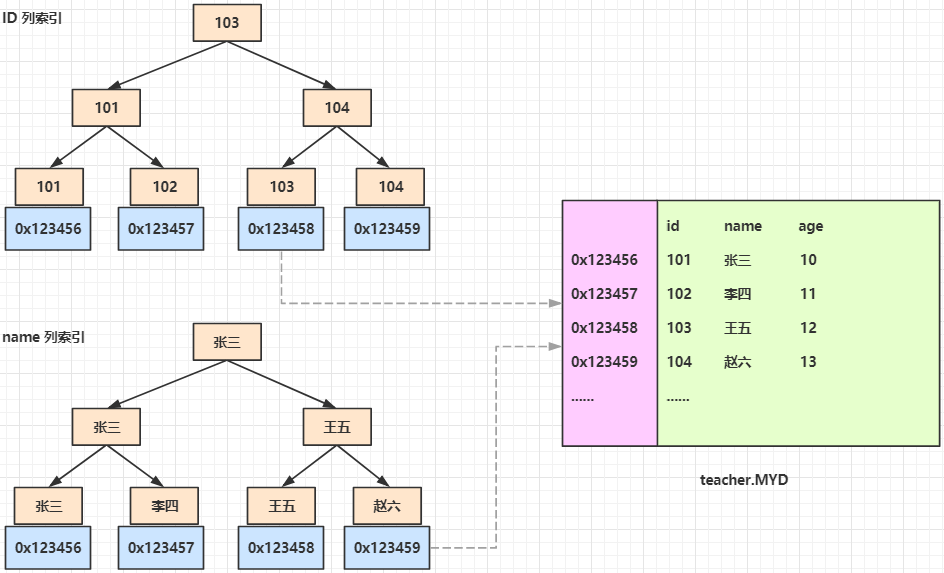This screenshot has width=944, height=573.
Task: Select blue 0x123457 box under leaf 李四
Action: [161, 548]
